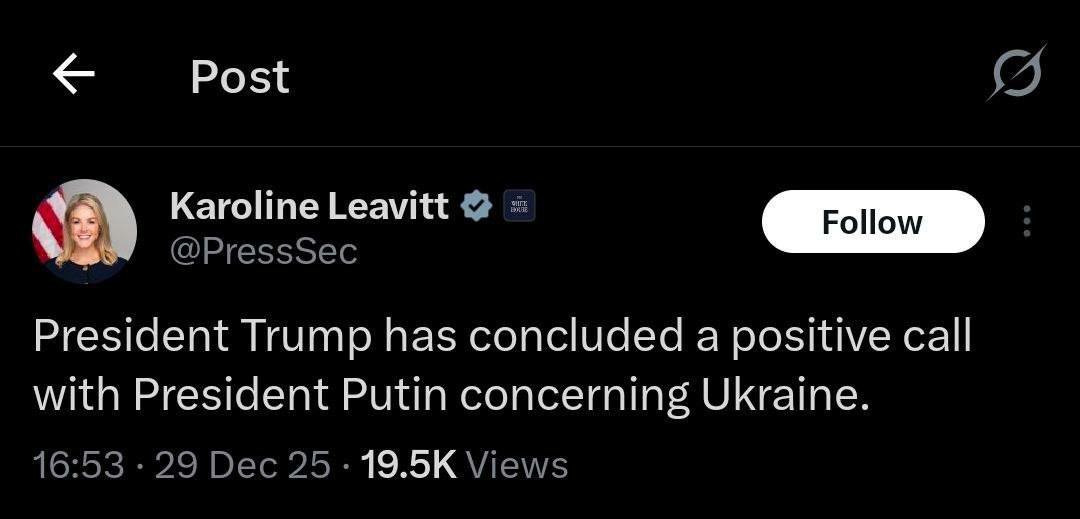Open the @PressSec handle link

(x=264, y=252)
